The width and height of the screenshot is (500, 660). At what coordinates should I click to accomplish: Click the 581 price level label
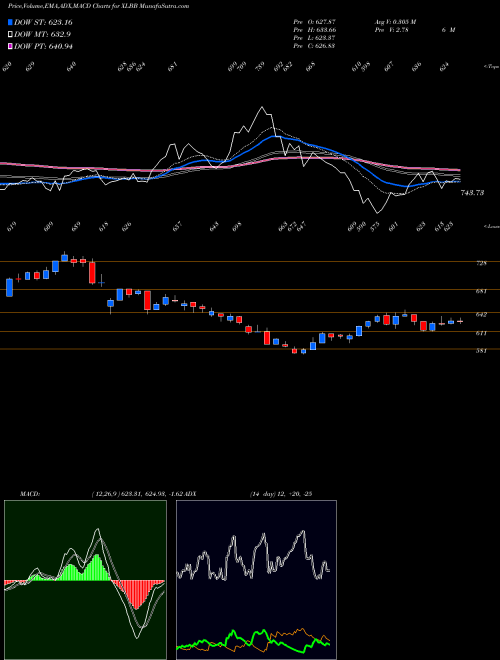481,350
